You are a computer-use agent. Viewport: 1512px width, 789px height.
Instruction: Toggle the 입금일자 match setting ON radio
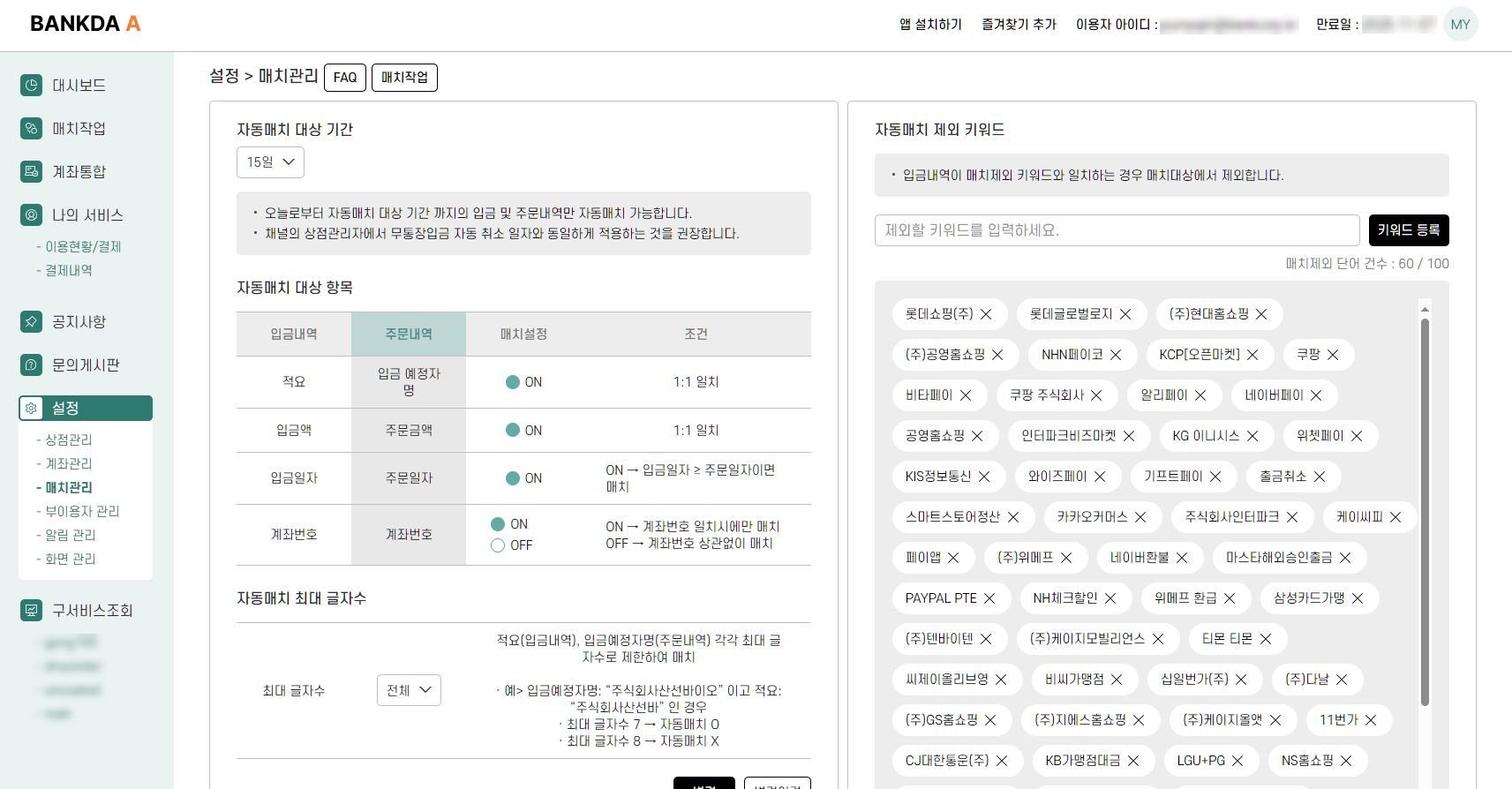(x=512, y=478)
